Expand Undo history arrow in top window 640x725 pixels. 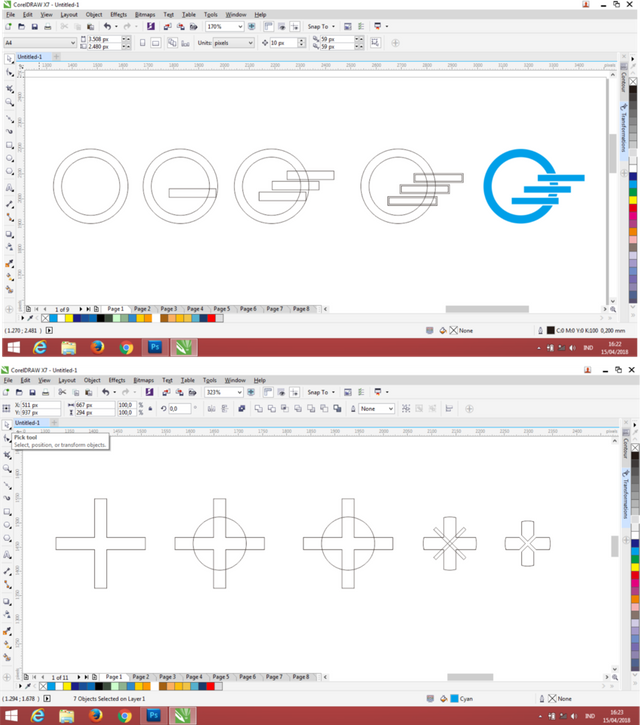pyautogui.click(x=116, y=27)
